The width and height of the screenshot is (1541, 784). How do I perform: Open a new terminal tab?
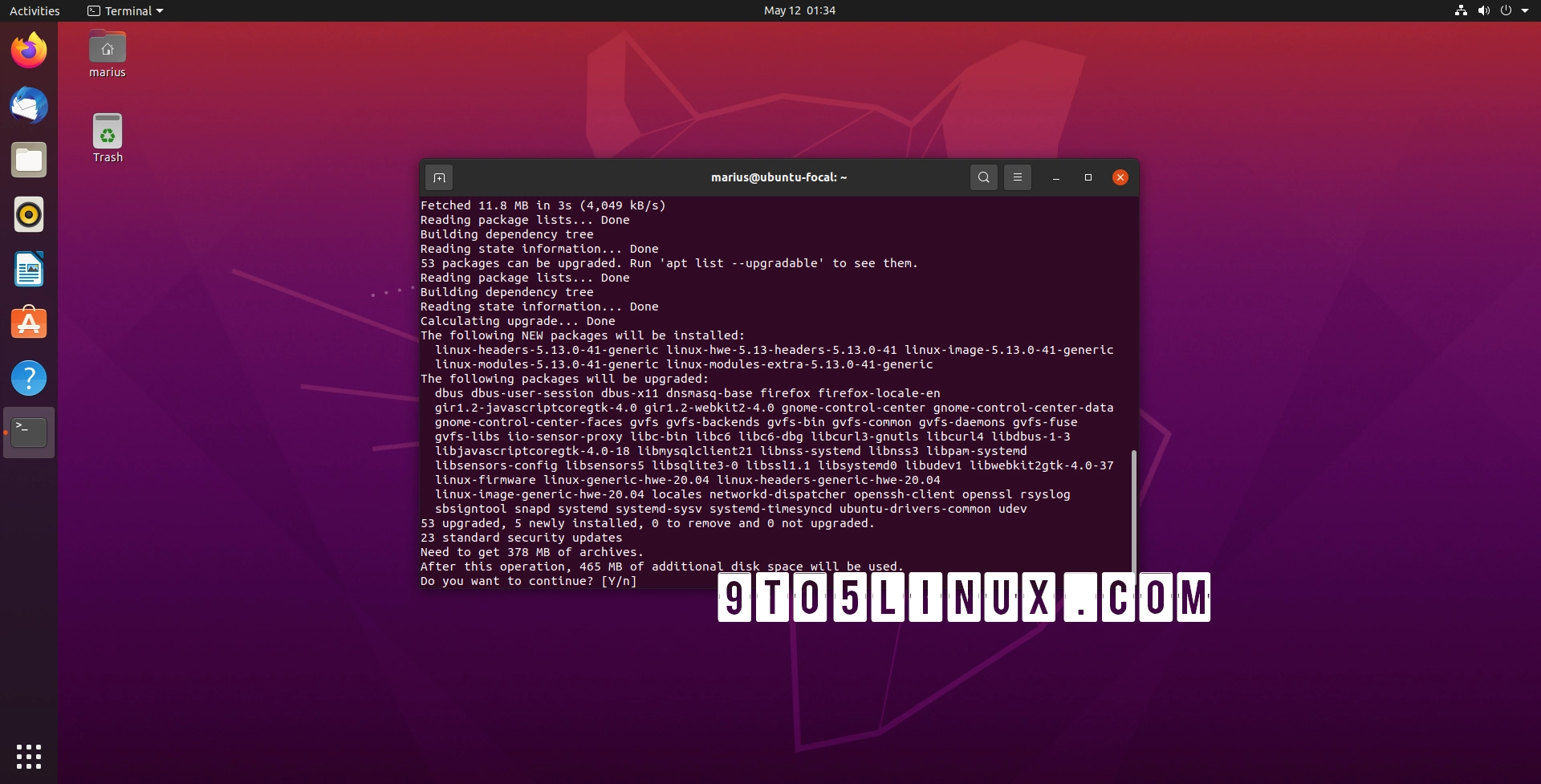pyautogui.click(x=440, y=177)
